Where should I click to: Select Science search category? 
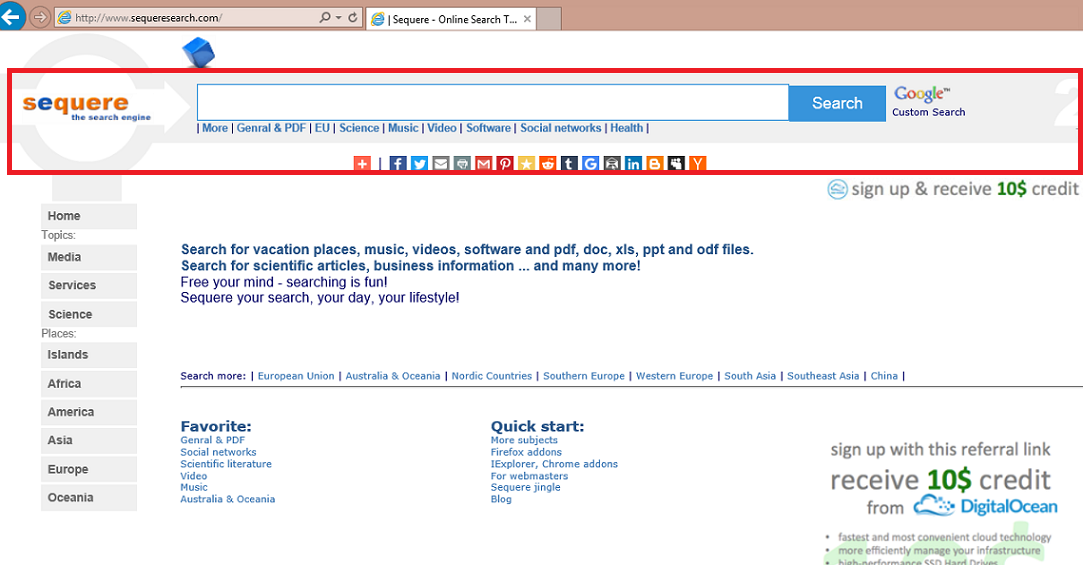[x=359, y=128]
